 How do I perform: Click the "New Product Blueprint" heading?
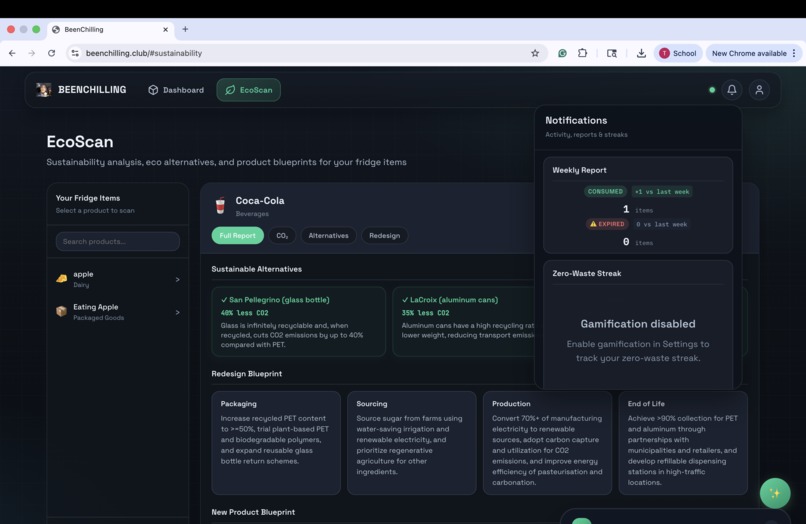click(253, 512)
